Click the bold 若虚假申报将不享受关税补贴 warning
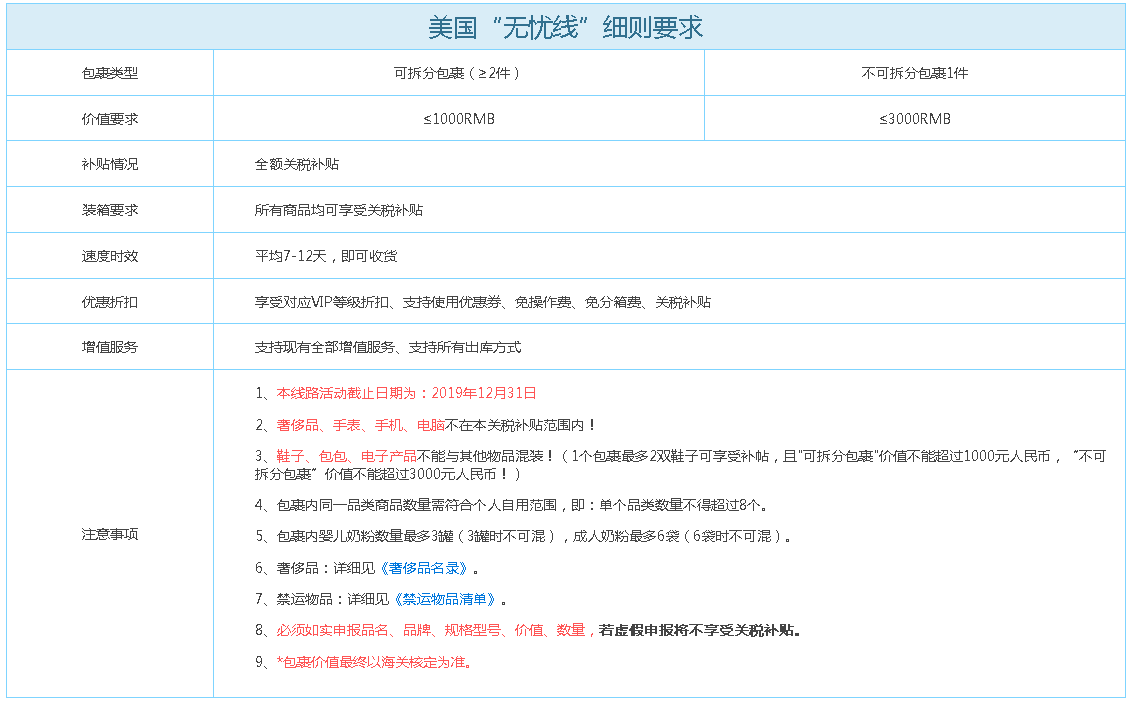The width and height of the screenshot is (1133, 704). (699, 630)
